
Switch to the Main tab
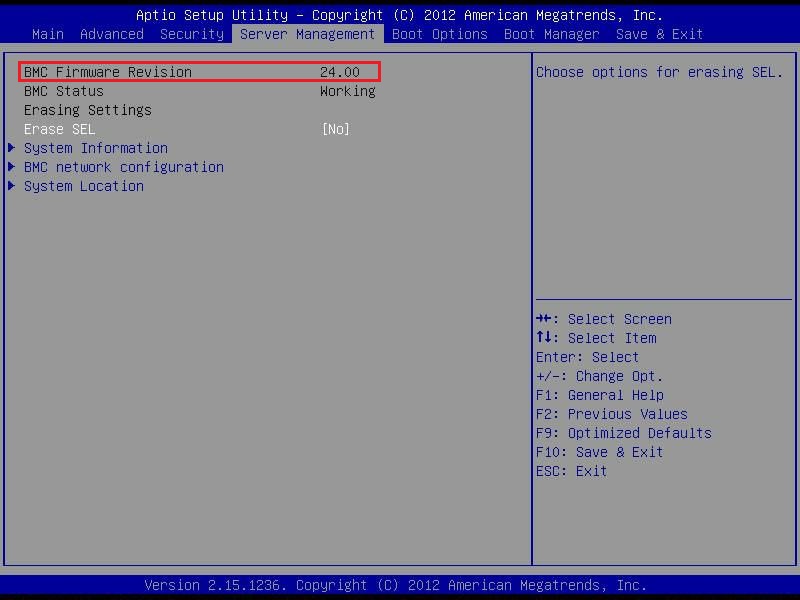(x=47, y=33)
